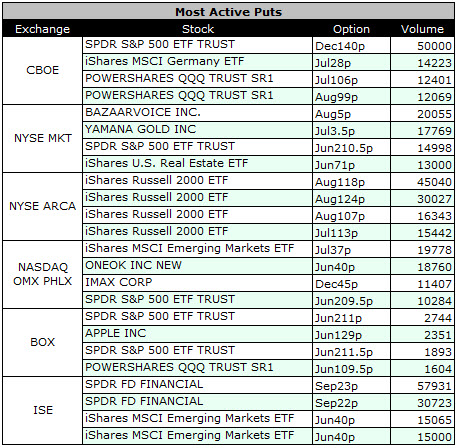Select the NASDAQ OMX PHLX exchange cell
458x448 pixels.
[x=42, y=274]
